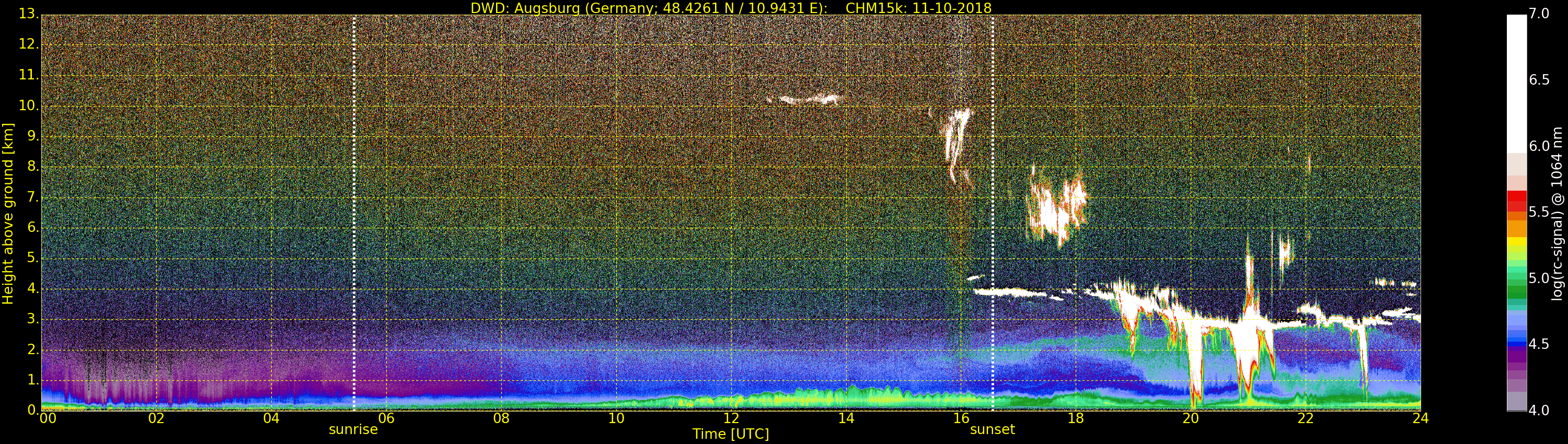Image resolution: width=1568 pixels, height=444 pixels.
Task: Click the 'sunset' label below the axis
Action: click(x=992, y=429)
